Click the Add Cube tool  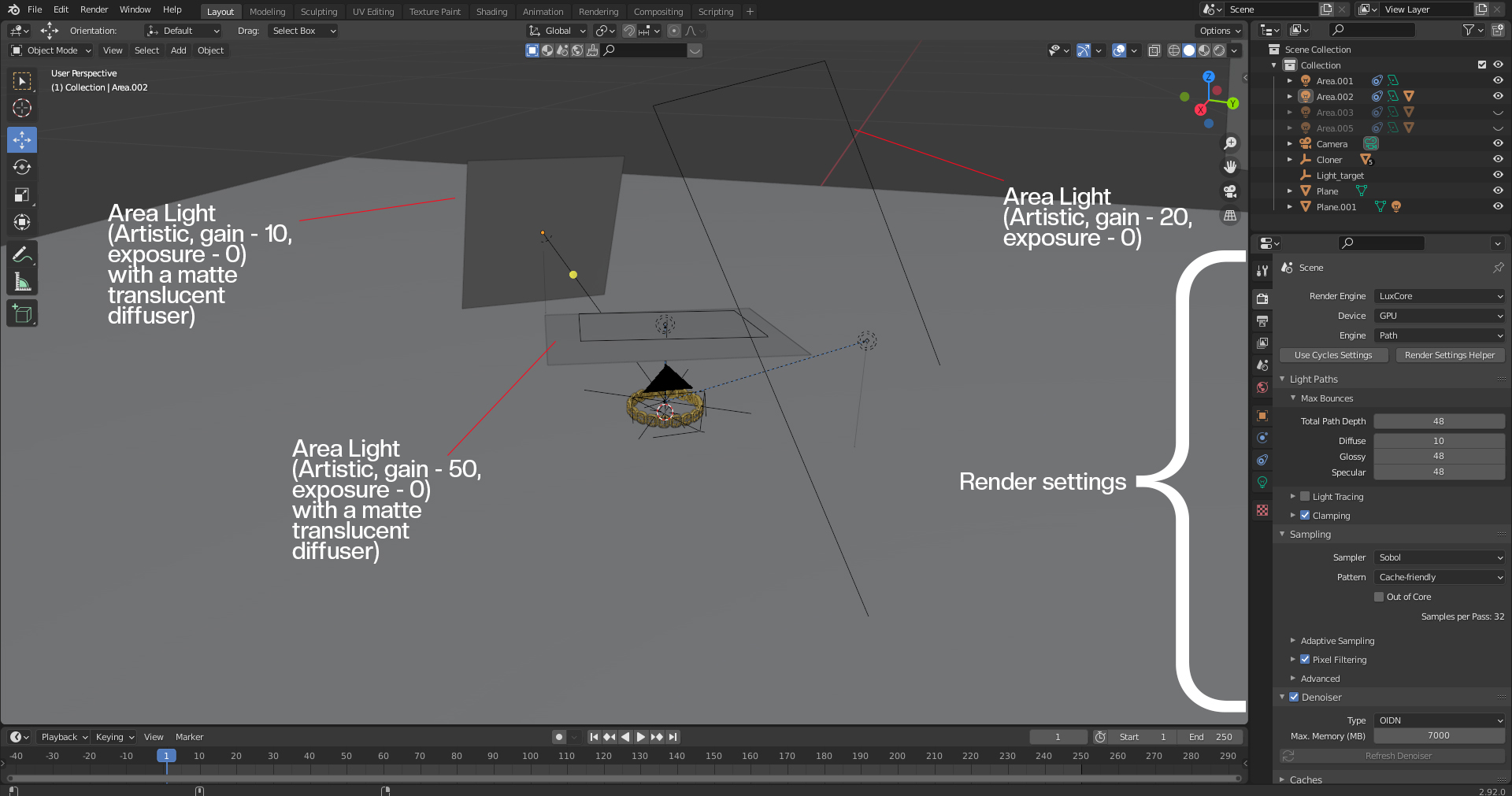[22, 314]
